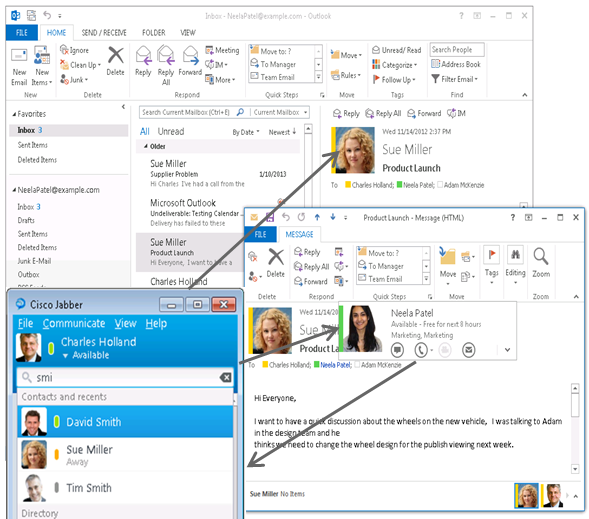This screenshot has width=589, height=519.
Task: Open Filter Email dropdown
Action: [455, 79]
